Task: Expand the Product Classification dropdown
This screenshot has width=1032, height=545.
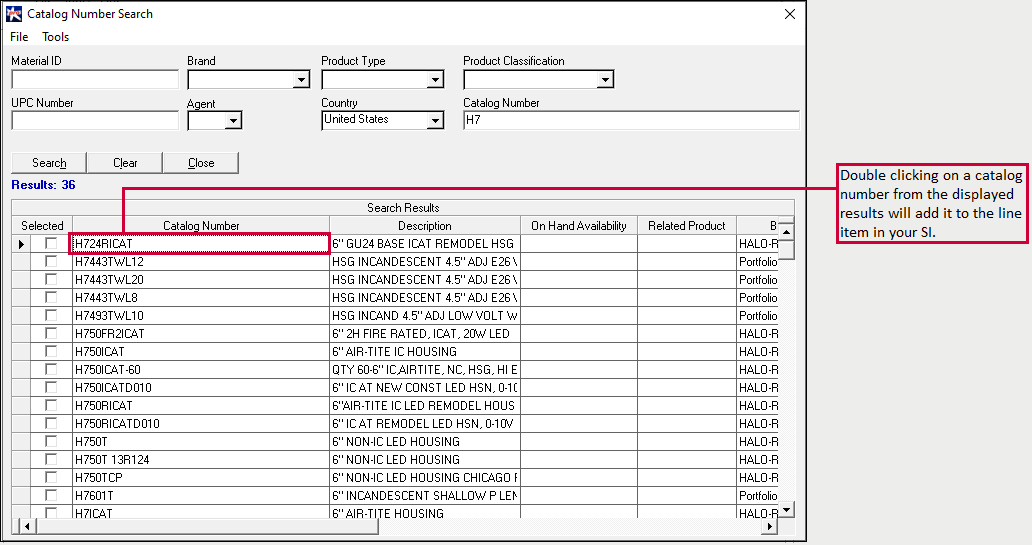Action: point(605,80)
